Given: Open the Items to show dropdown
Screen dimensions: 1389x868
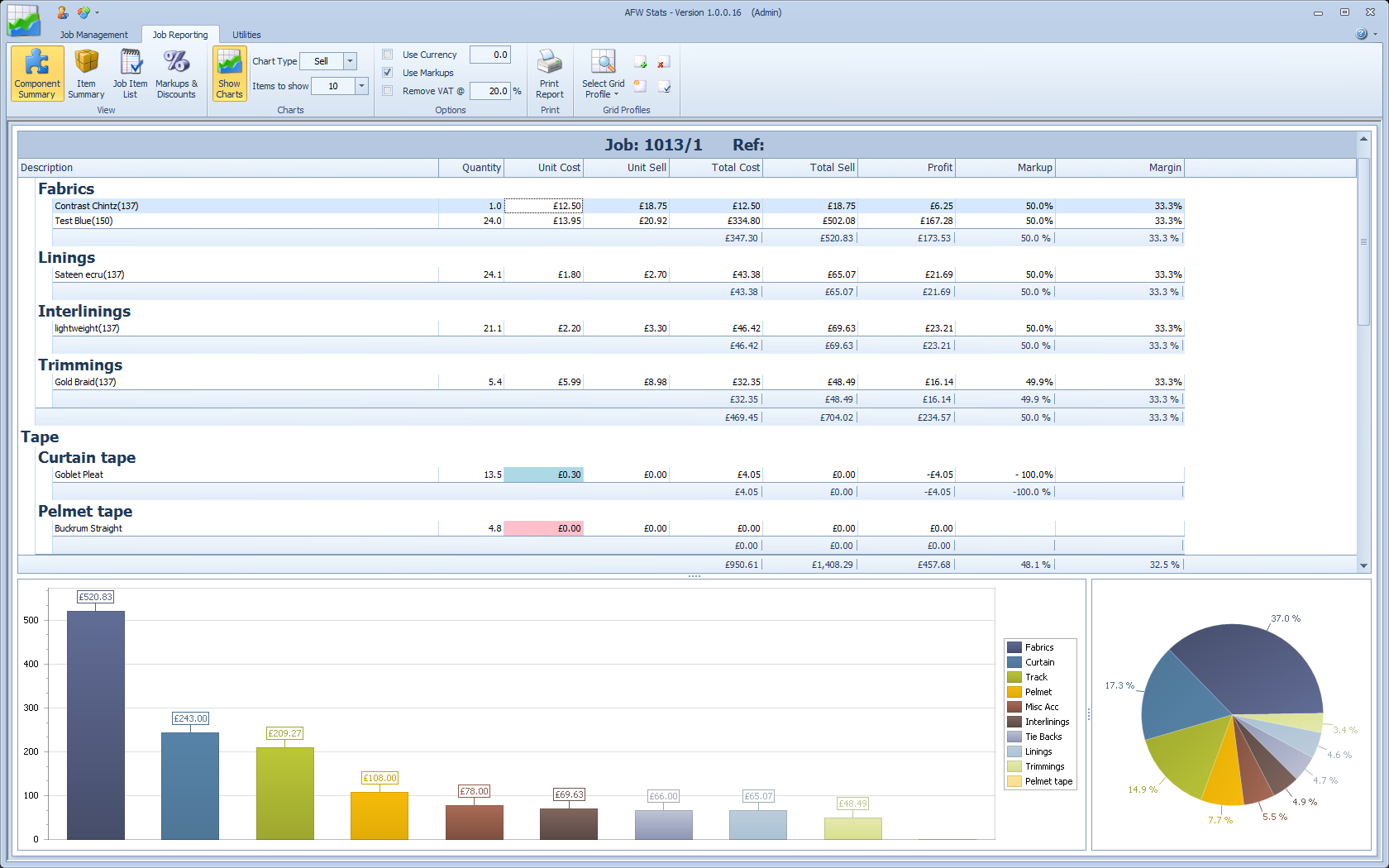Looking at the screenshot, I should [x=361, y=86].
